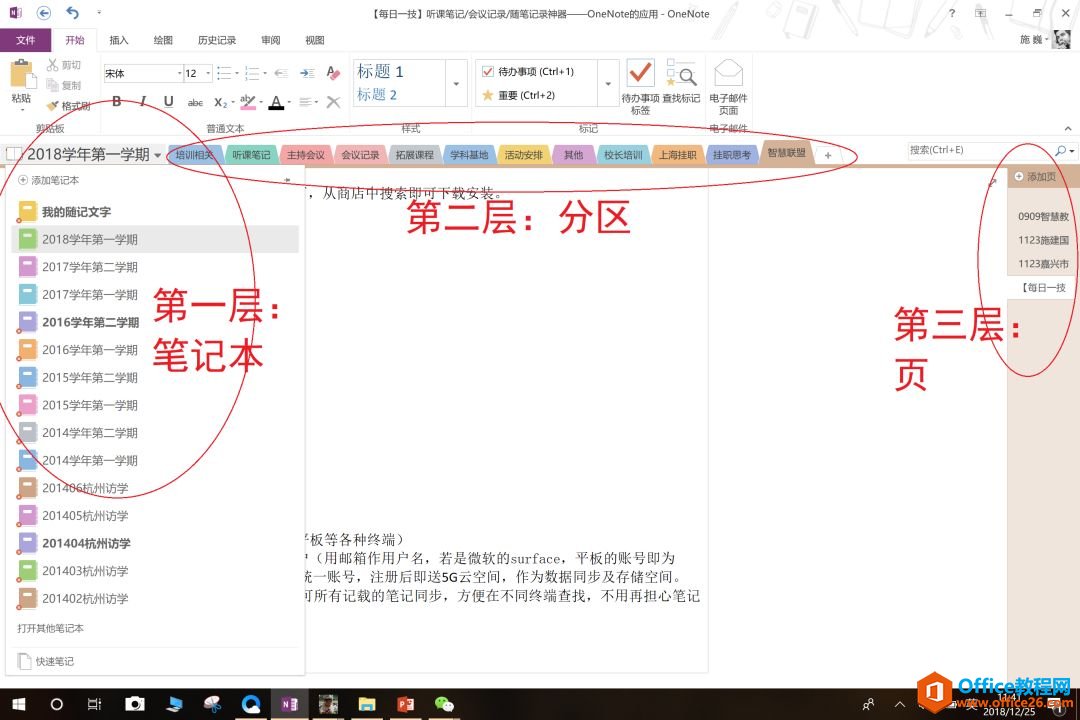Toggle the 待办事项 (Ctrl+1) tag checkbox
This screenshot has width=1080, height=720.
click(x=488, y=72)
